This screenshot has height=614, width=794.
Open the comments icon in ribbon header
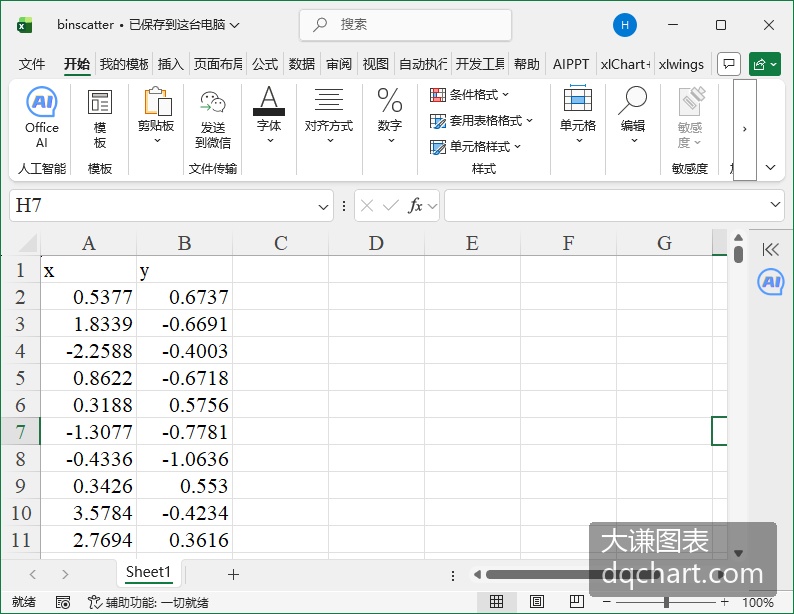[x=729, y=64]
